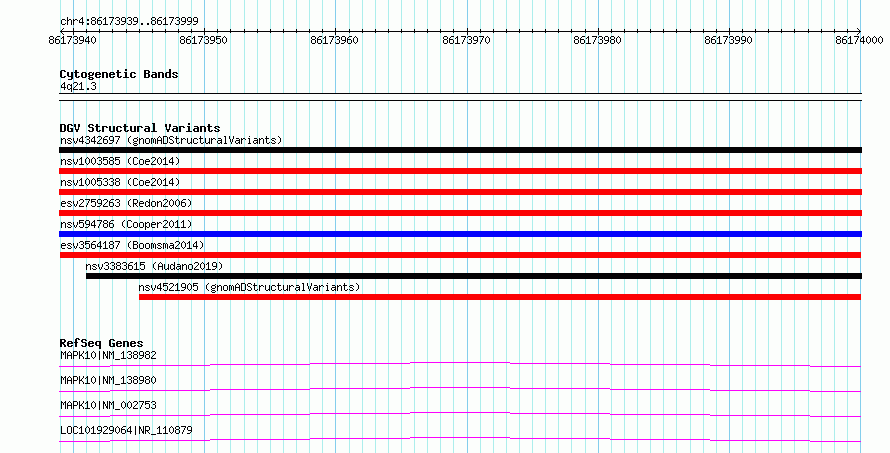Open transcript MAPK10|NM_138980 label
Screen dimensions: 890x453
[108, 380]
